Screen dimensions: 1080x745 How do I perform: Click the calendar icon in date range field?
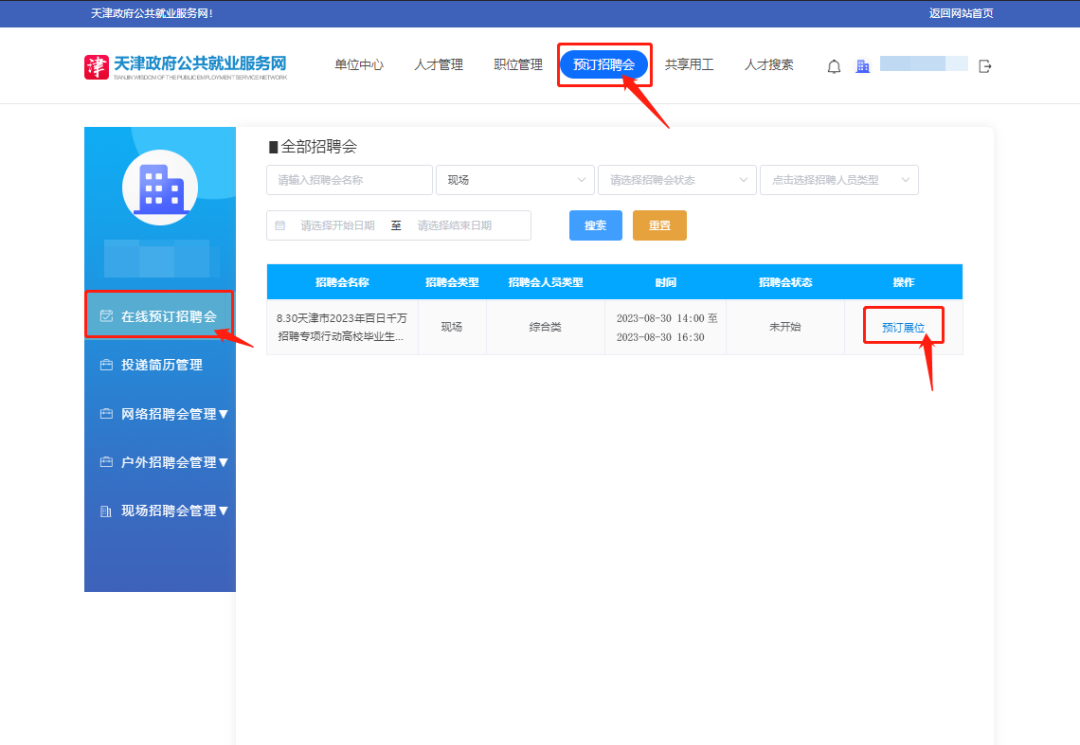pos(280,226)
